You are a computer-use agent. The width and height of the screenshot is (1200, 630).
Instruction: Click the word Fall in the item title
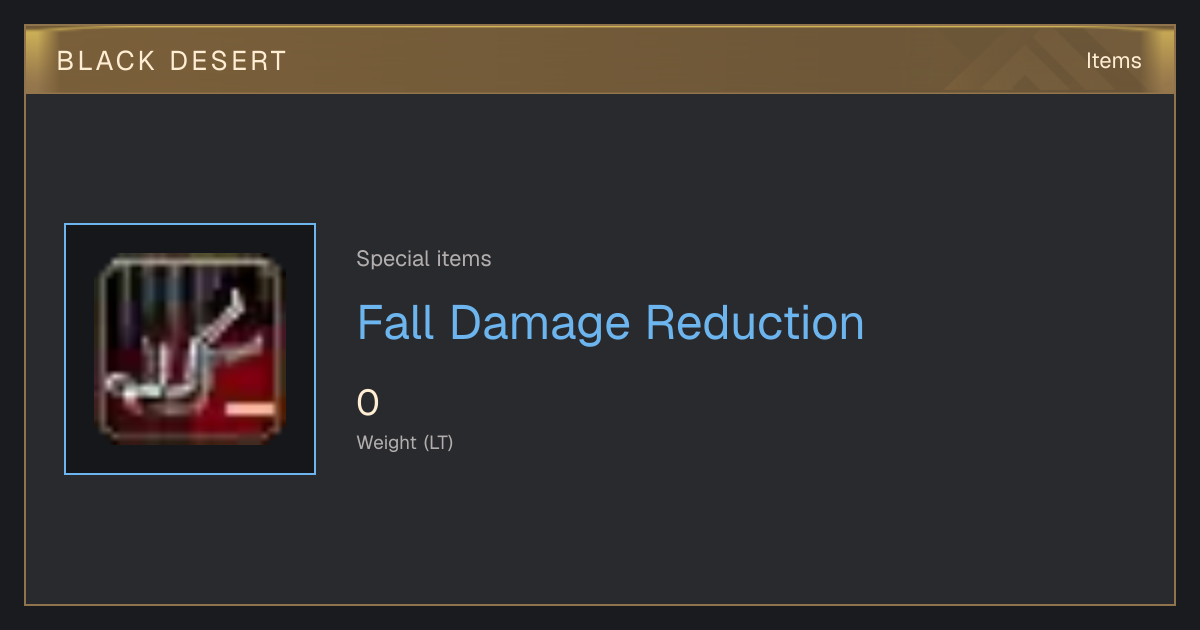[397, 323]
